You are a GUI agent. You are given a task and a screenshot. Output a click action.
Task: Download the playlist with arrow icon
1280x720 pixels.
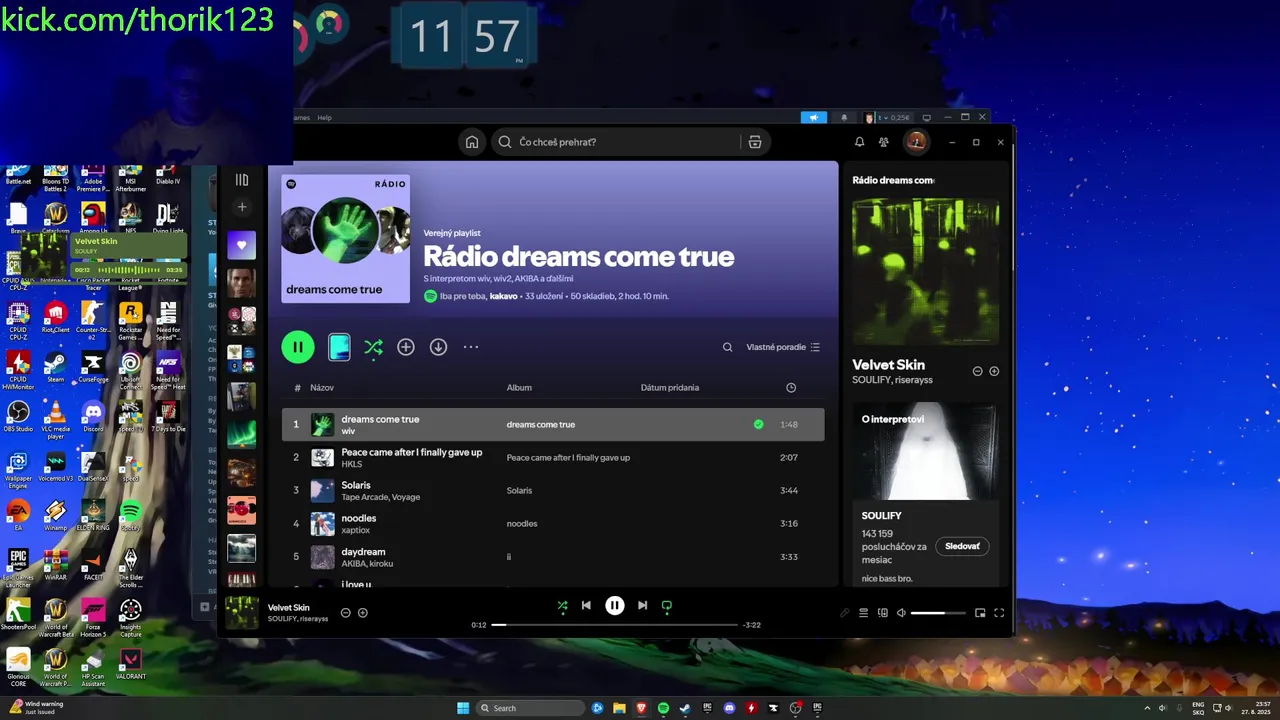click(438, 347)
